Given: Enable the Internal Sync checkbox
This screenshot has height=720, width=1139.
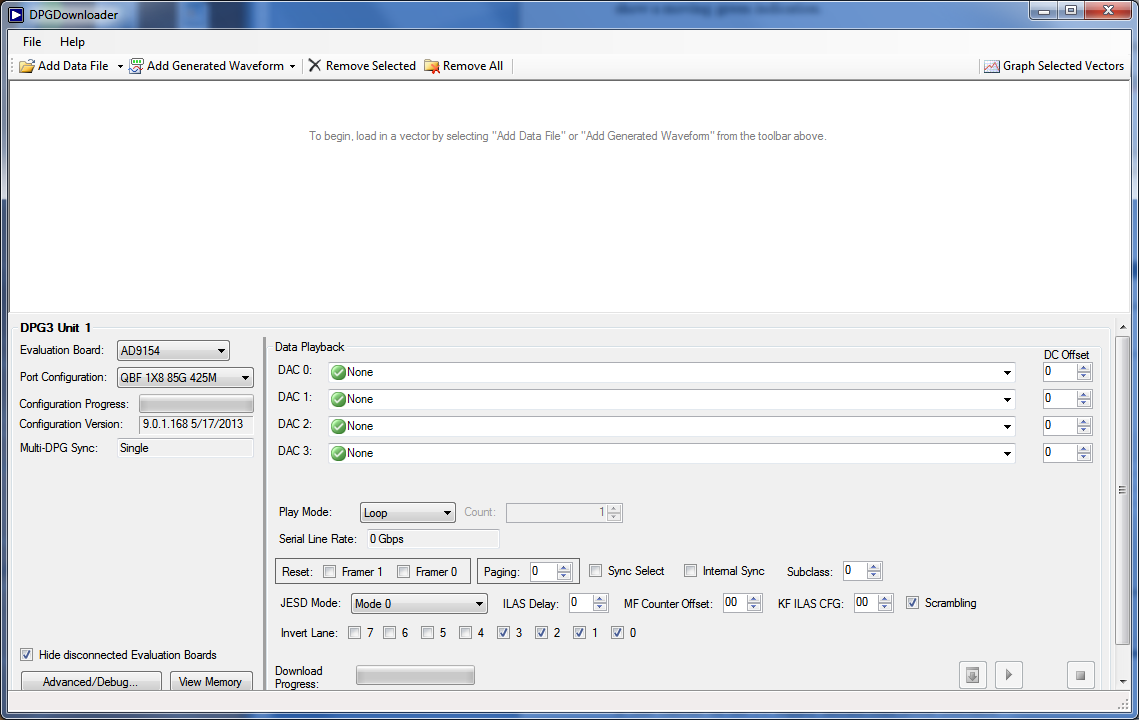Looking at the screenshot, I should coord(690,571).
